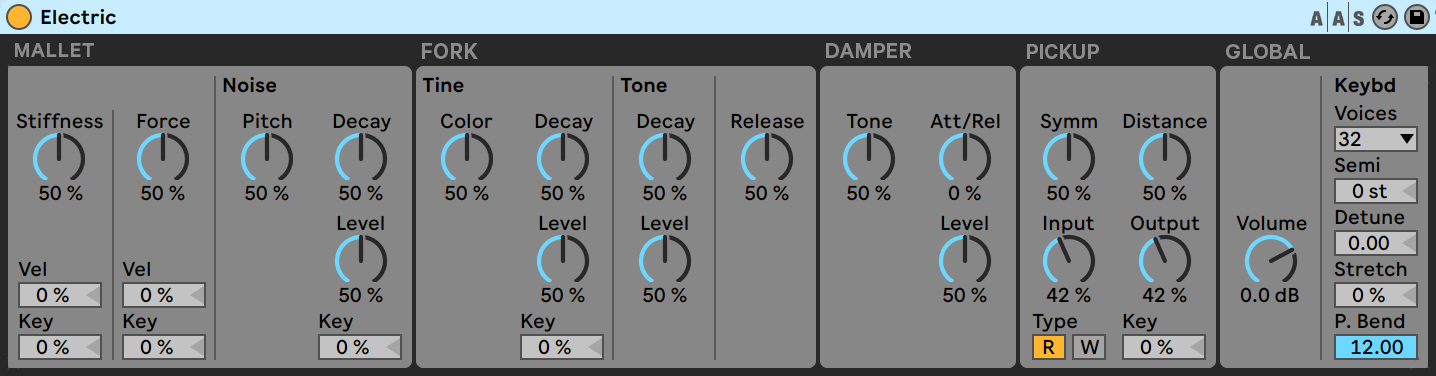The image size is (1436, 376).
Task: Click the Hot-Swap preset circular arrows icon
Action: click(x=1384, y=17)
